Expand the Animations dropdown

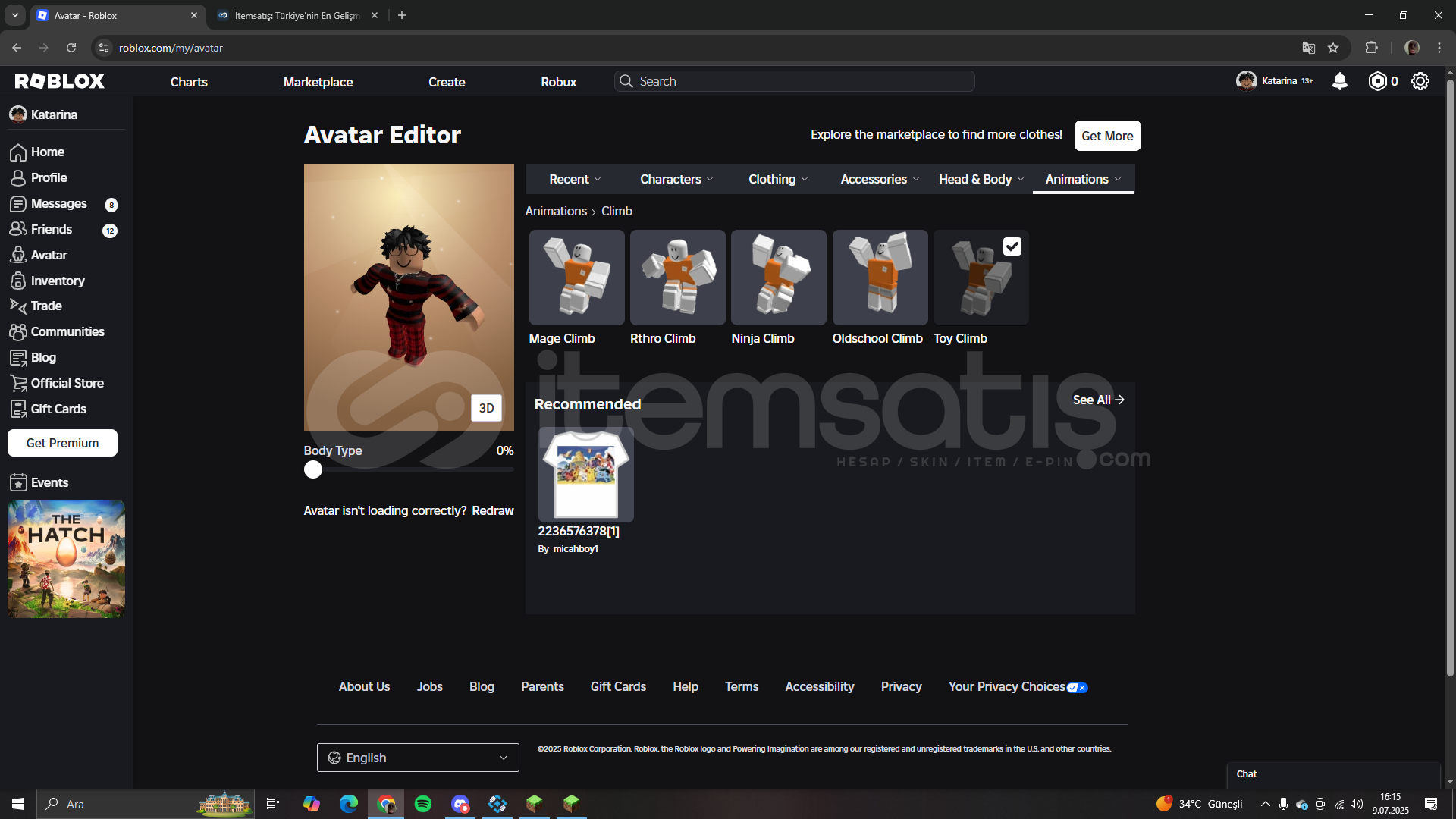pyautogui.click(x=1083, y=179)
